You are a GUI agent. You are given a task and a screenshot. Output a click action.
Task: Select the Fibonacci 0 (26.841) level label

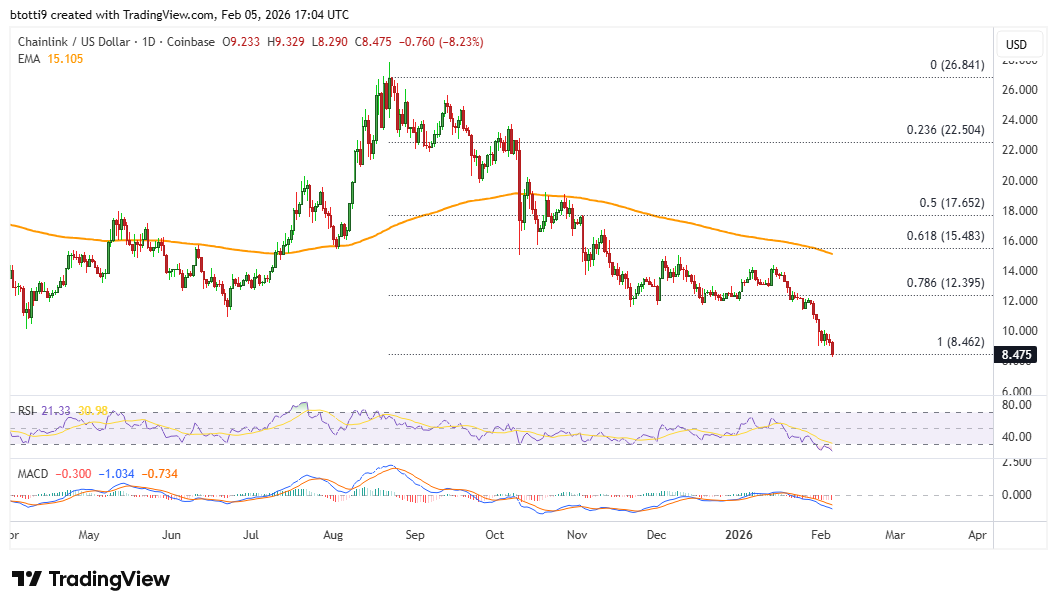[957, 65]
